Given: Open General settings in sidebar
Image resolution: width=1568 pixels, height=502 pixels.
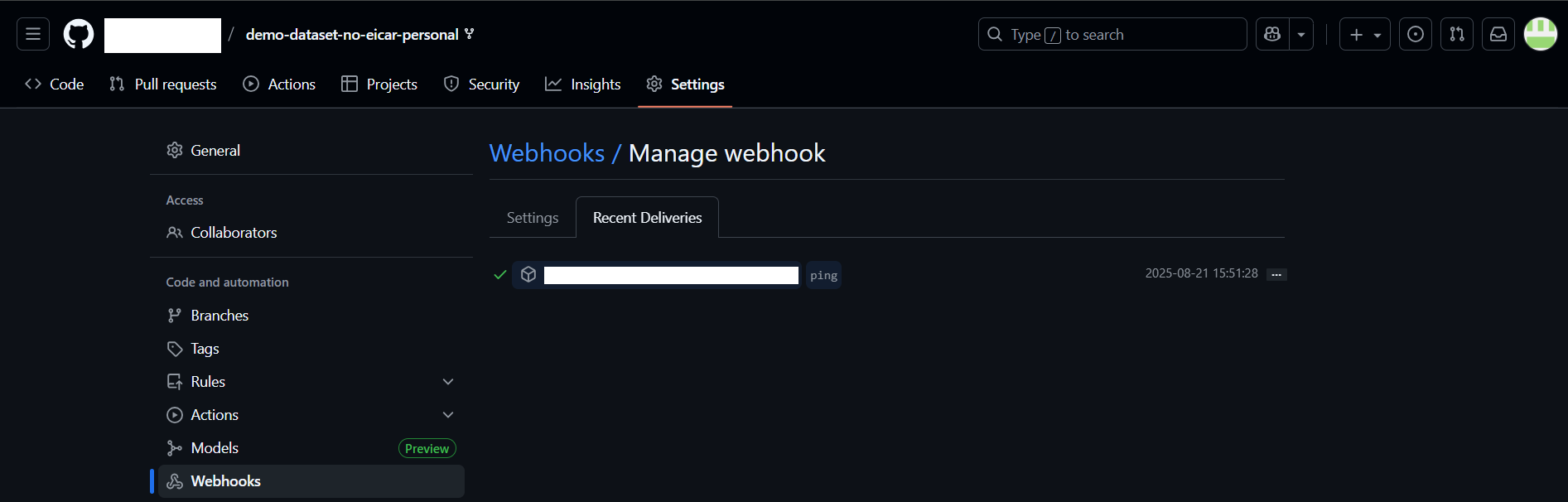Looking at the screenshot, I should 311,150.
